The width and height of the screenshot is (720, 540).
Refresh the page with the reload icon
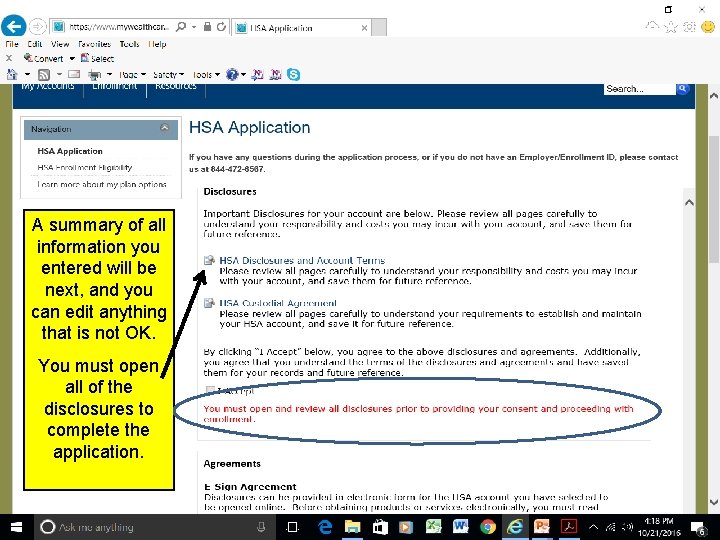221,27
